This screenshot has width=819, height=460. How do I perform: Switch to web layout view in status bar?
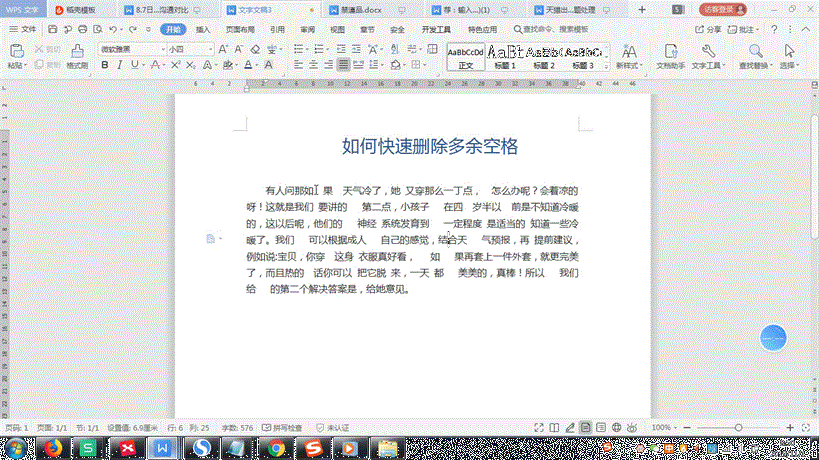click(617, 427)
